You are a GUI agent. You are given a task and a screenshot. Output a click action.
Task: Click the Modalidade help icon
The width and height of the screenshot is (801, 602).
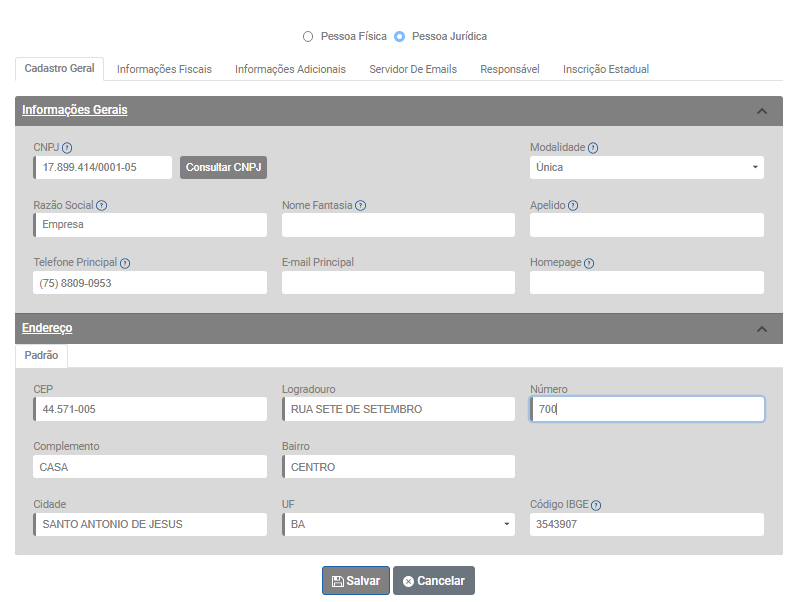click(x=593, y=148)
